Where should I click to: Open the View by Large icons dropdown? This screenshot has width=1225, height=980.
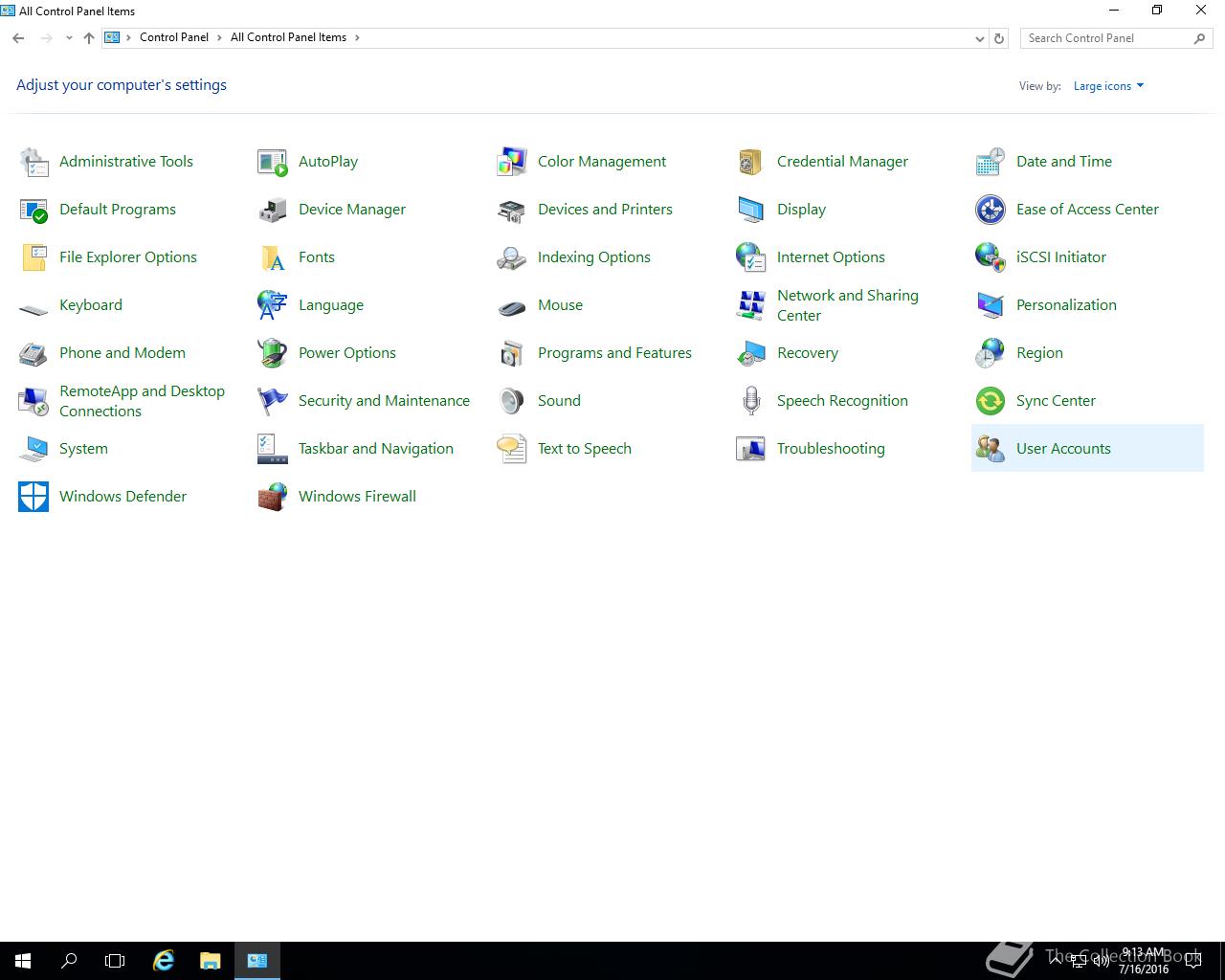[x=1108, y=86]
